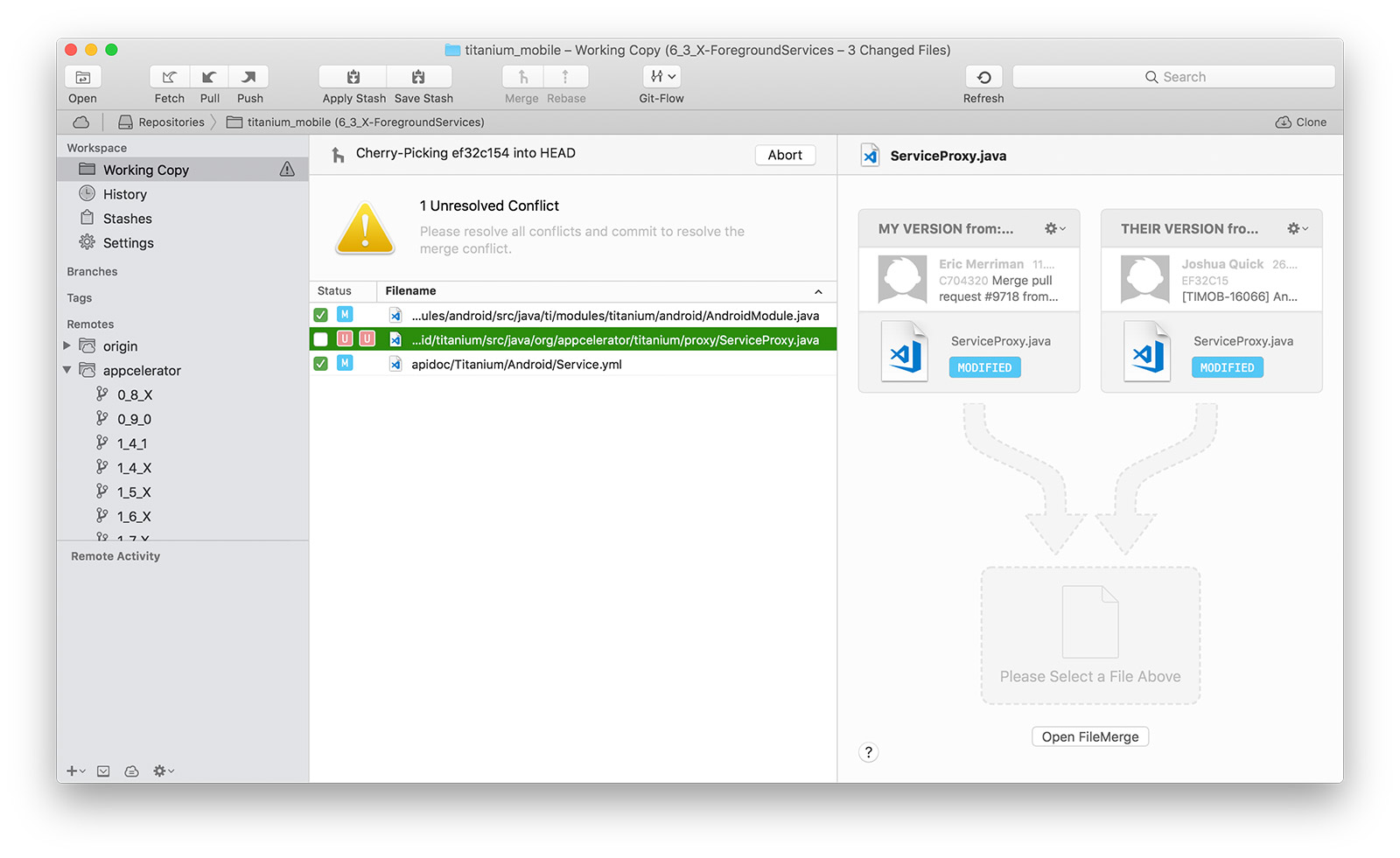Uncheck staged AndroidModule.java

pos(321,316)
